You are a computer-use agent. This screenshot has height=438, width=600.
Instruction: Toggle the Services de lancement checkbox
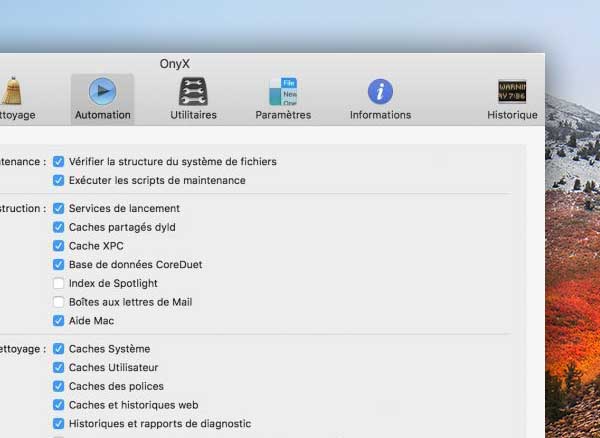click(59, 208)
